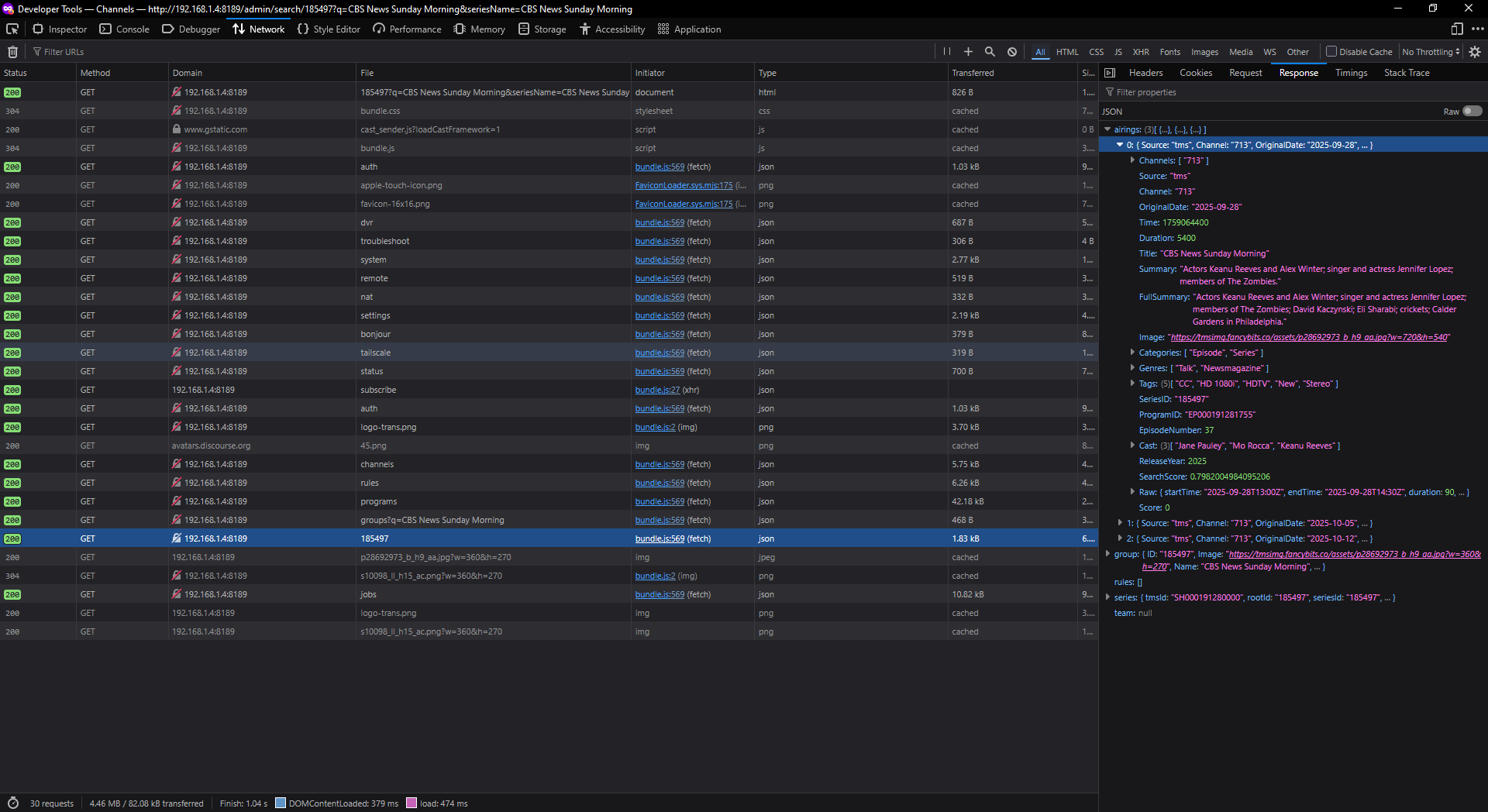Open request blocking icon
This screenshot has height=812, width=1488.
click(1011, 52)
